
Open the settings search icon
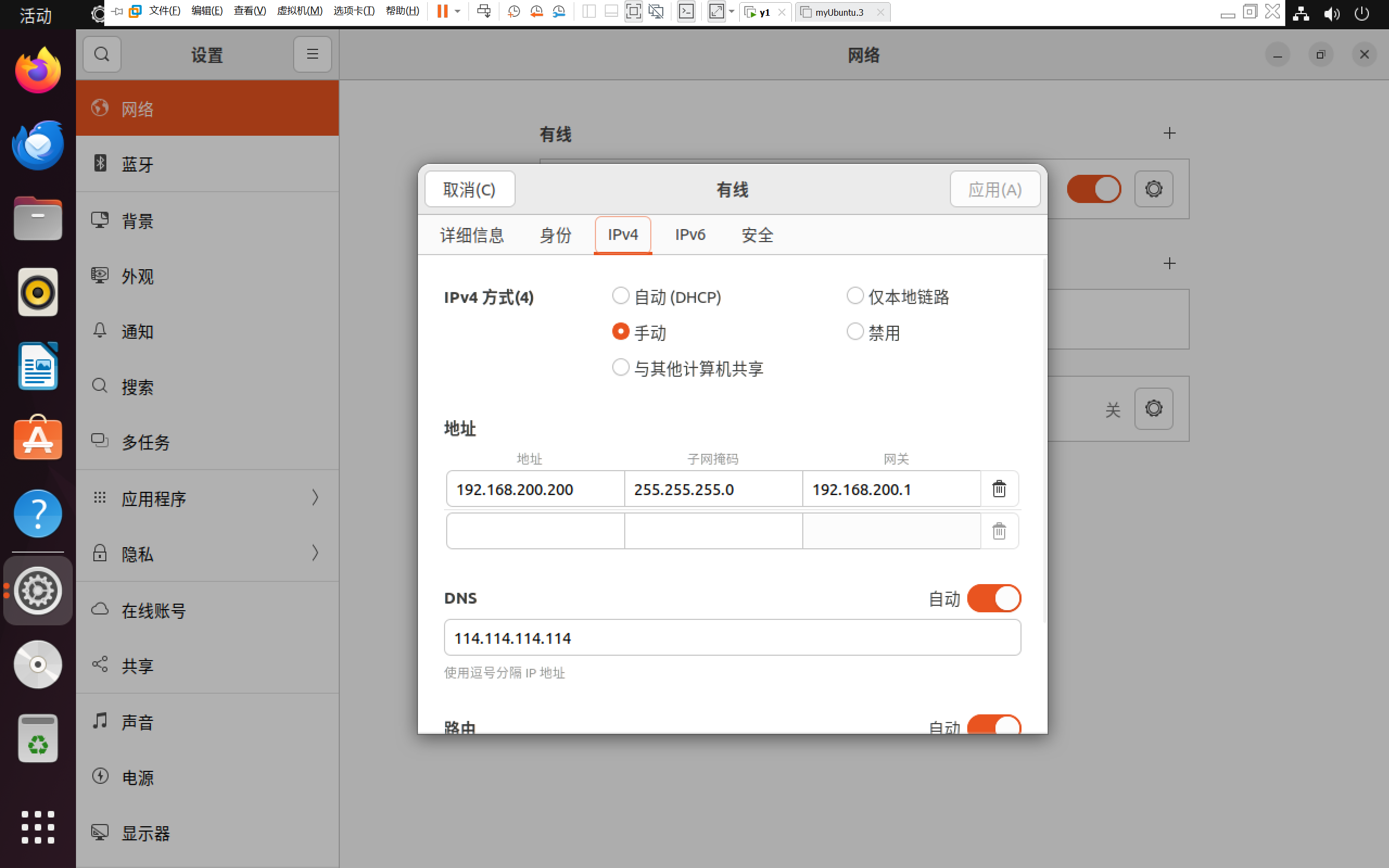tap(102, 54)
